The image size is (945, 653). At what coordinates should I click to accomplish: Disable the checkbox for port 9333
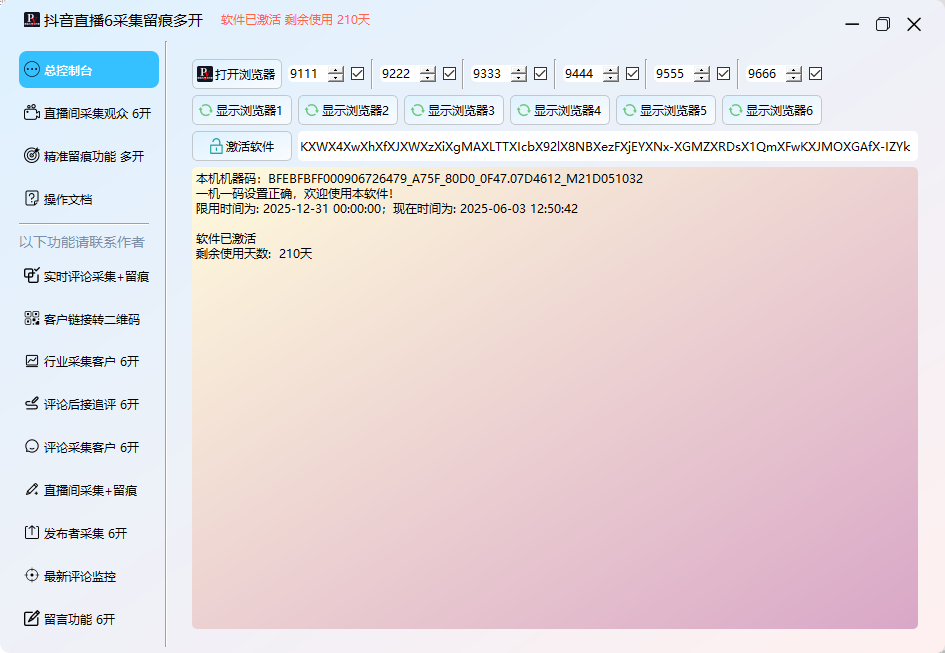click(541, 74)
